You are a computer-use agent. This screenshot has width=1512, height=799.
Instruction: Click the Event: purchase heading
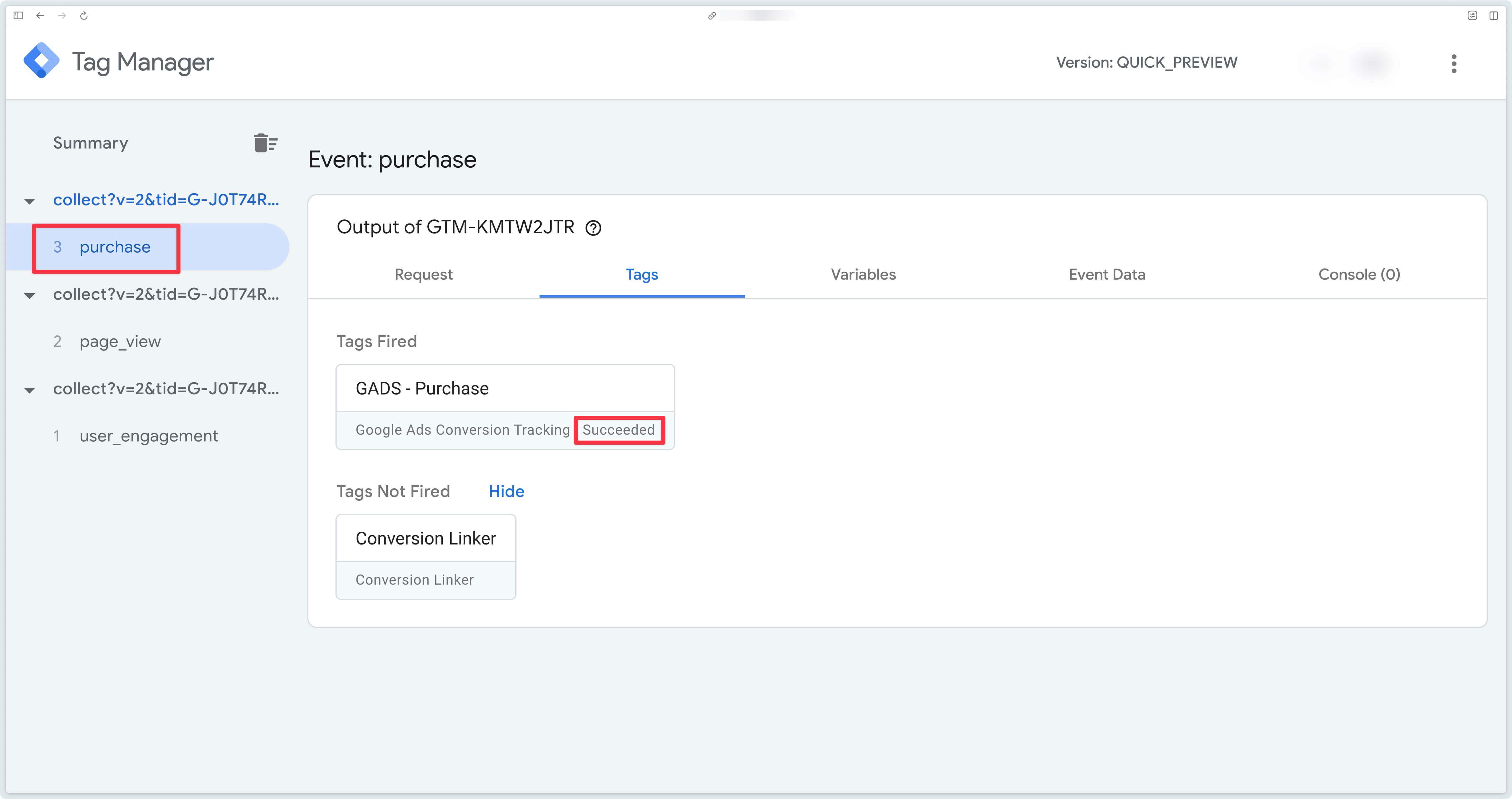392,160
